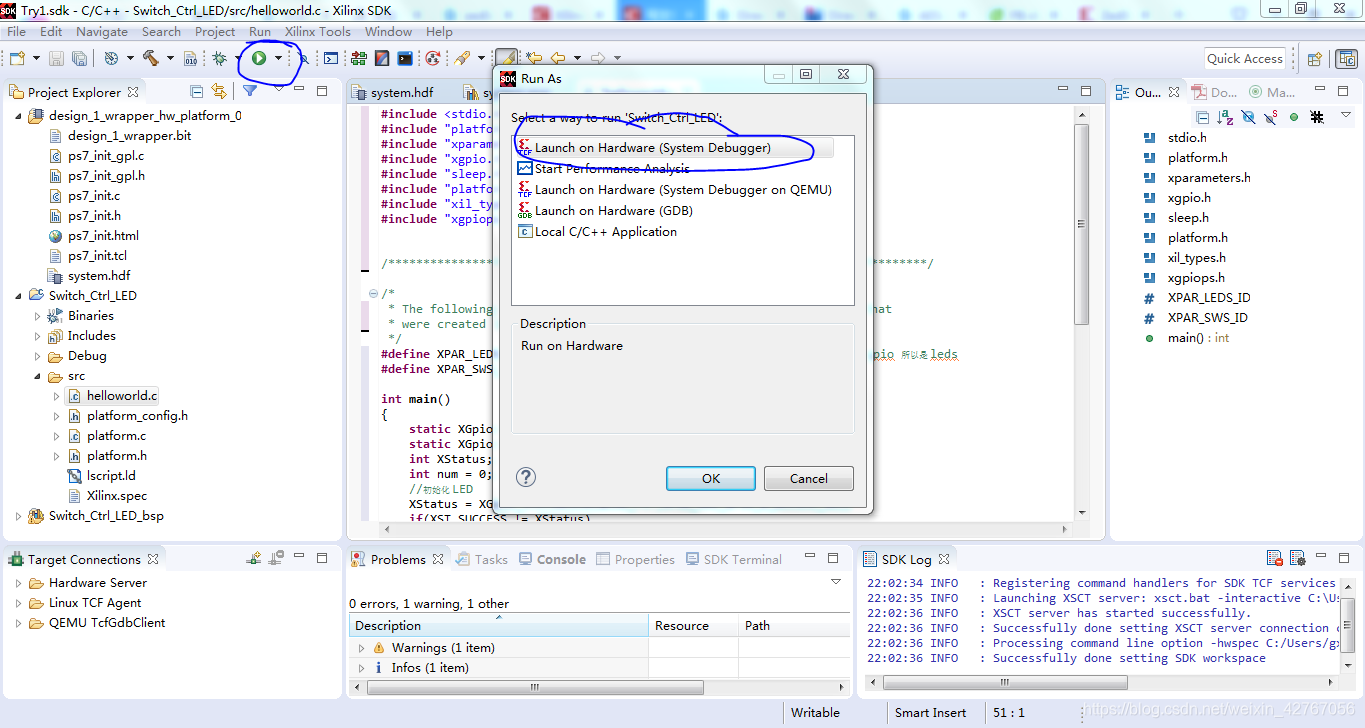Click the highlighter pen toolbar icon
Image resolution: width=1365 pixels, height=728 pixels.
(x=507, y=58)
